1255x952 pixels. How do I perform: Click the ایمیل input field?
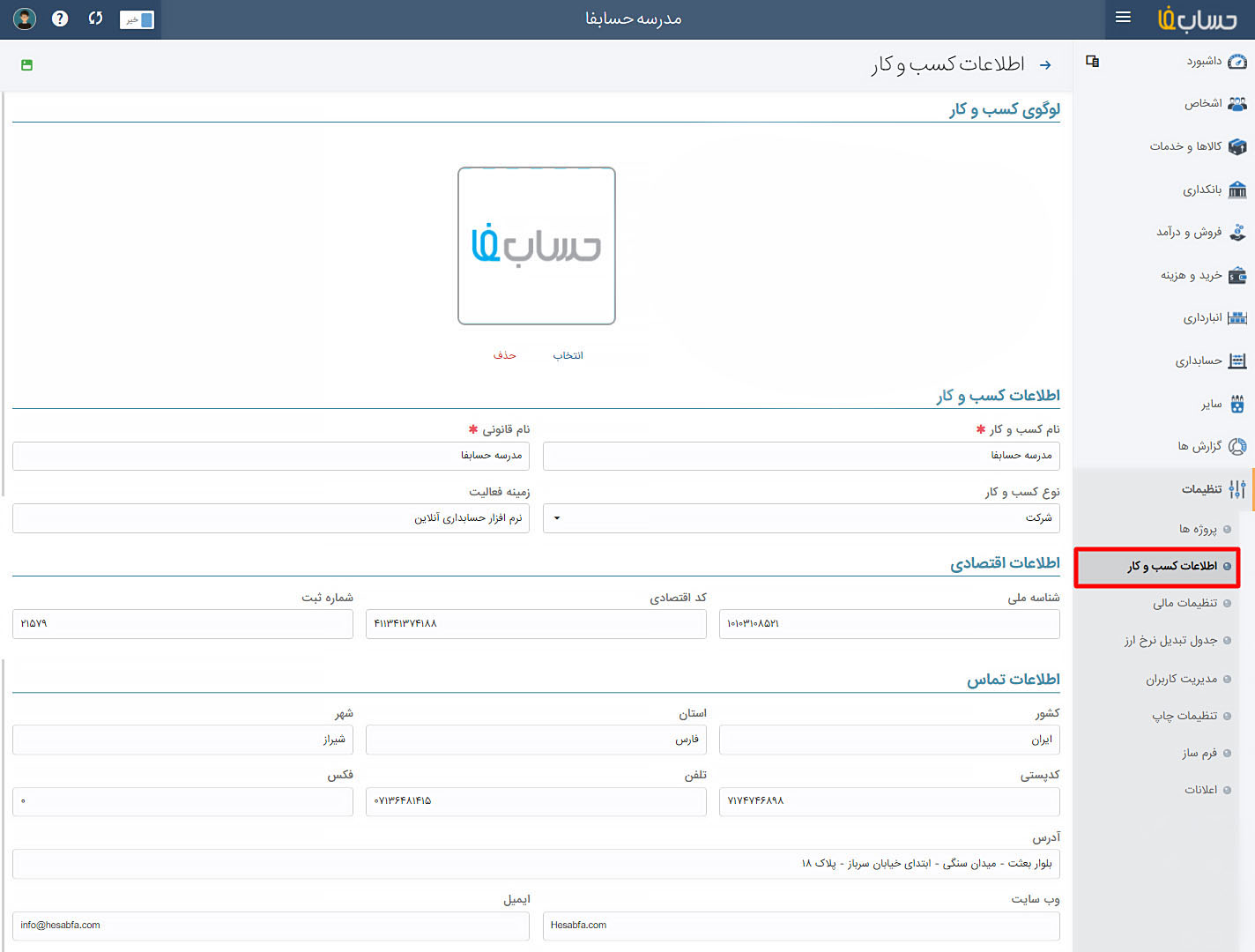[271, 926]
